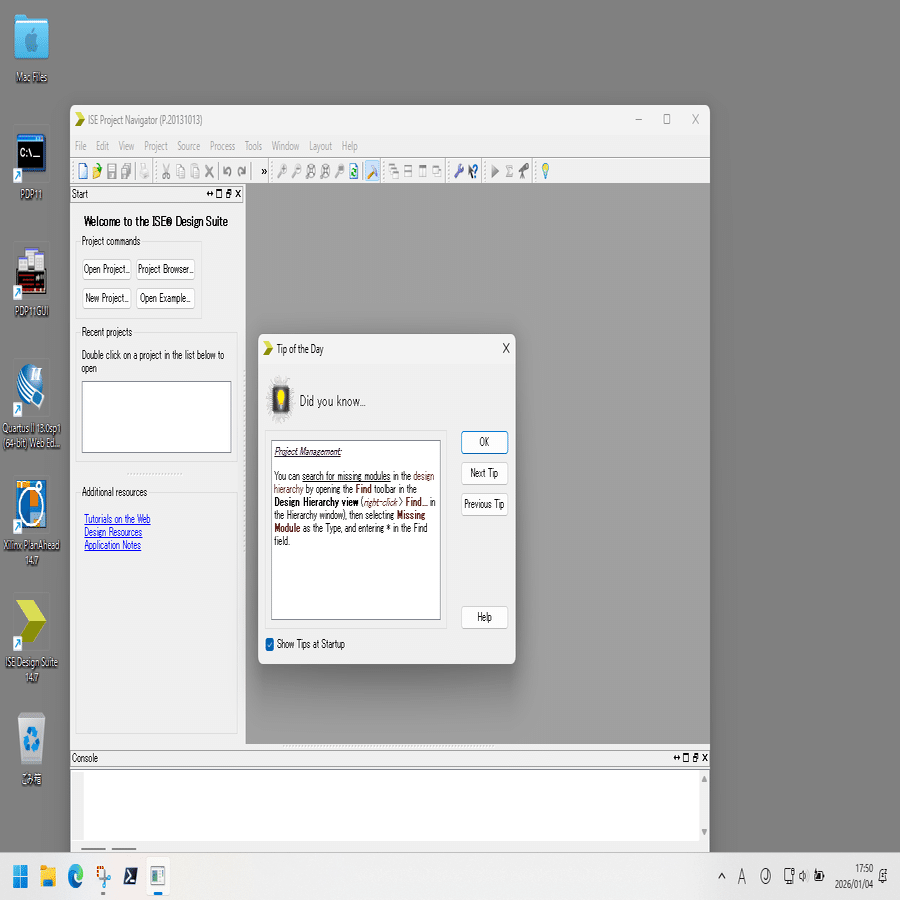Open the Tools menu

253,146
